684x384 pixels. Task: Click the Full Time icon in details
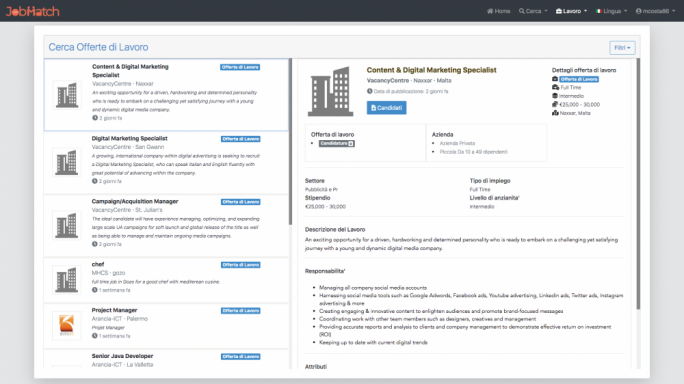[555, 87]
